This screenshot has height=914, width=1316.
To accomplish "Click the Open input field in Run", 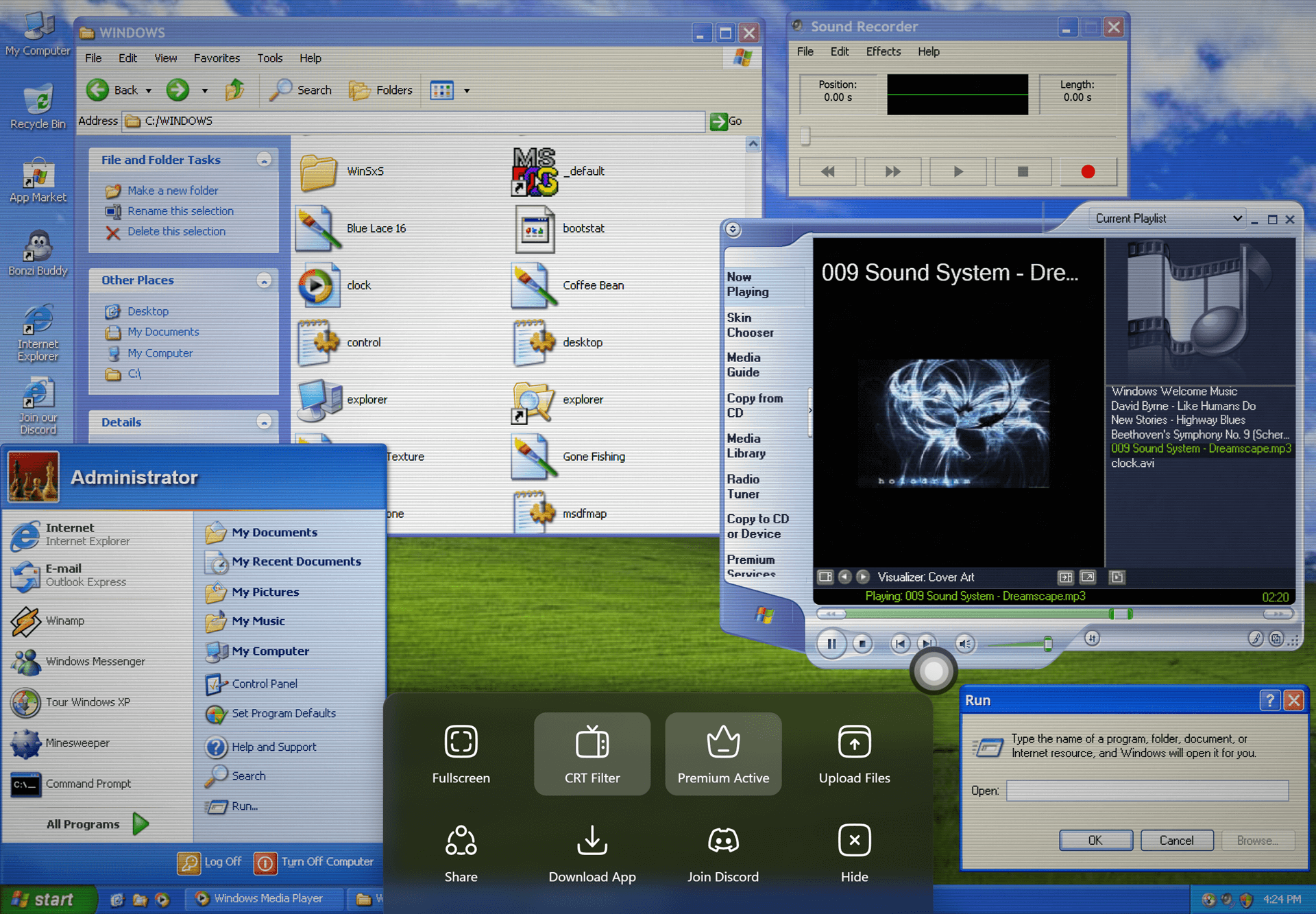I will pyautogui.click(x=1147, y=791).
